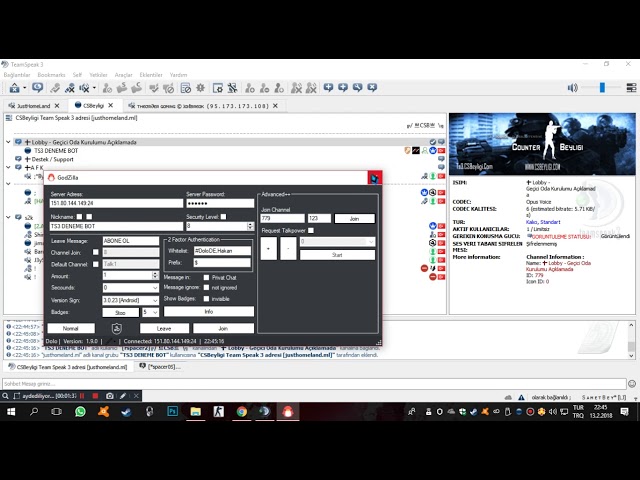Open the connect icon in TeamSpeak toolbar

pos(14,88)
